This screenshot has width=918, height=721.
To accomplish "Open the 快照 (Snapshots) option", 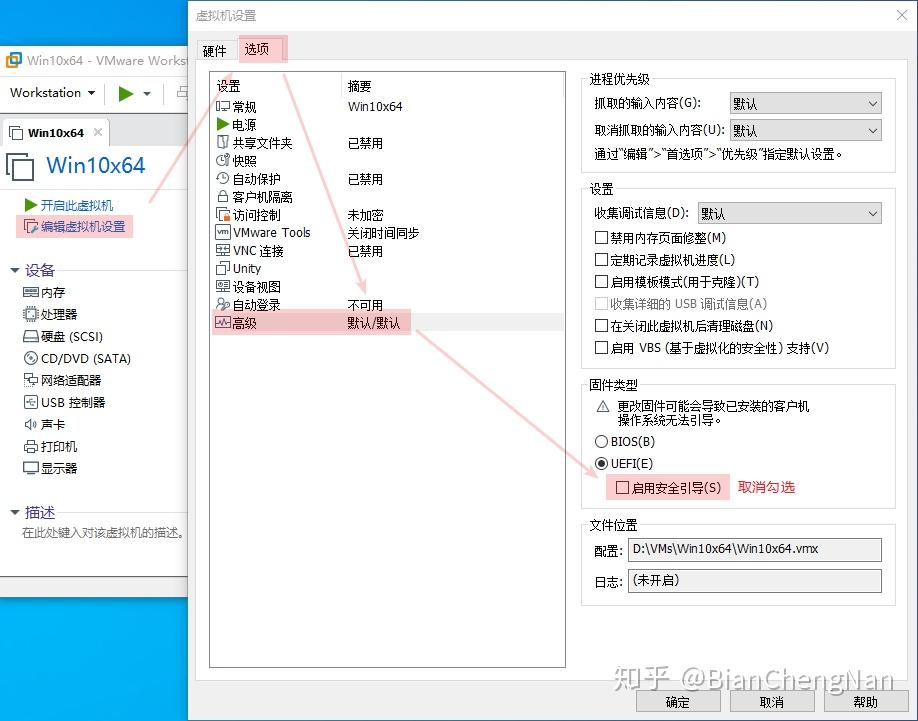I will point(243,160).
